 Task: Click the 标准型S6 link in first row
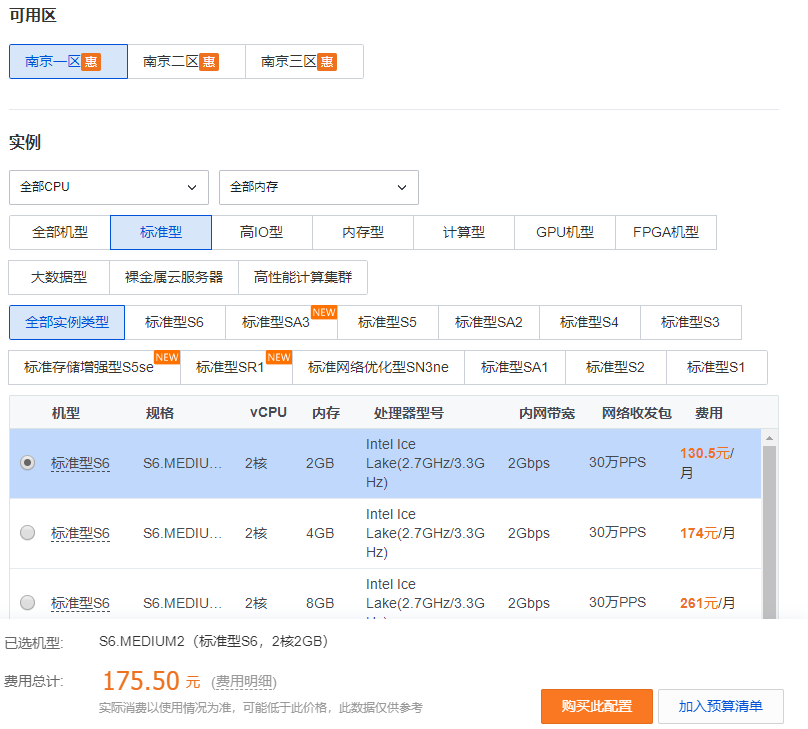(x=80, y=463)
